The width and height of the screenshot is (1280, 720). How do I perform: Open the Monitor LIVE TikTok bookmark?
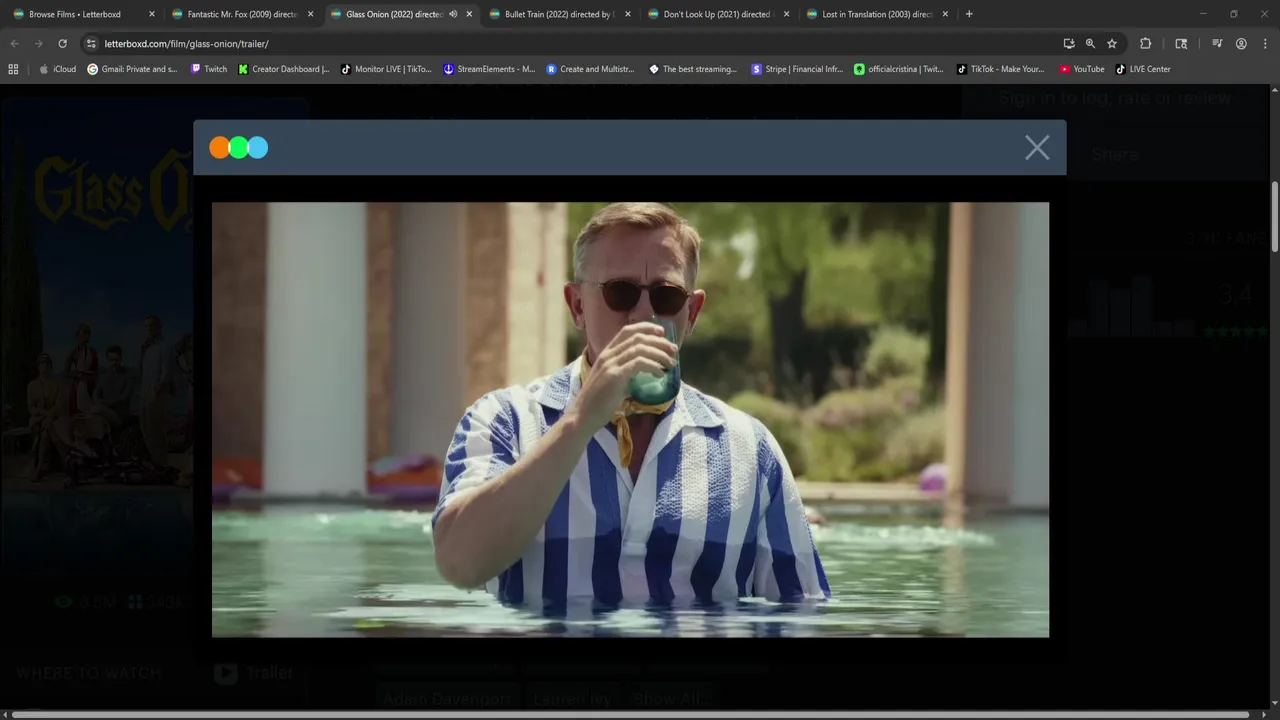tap(386, 69)
